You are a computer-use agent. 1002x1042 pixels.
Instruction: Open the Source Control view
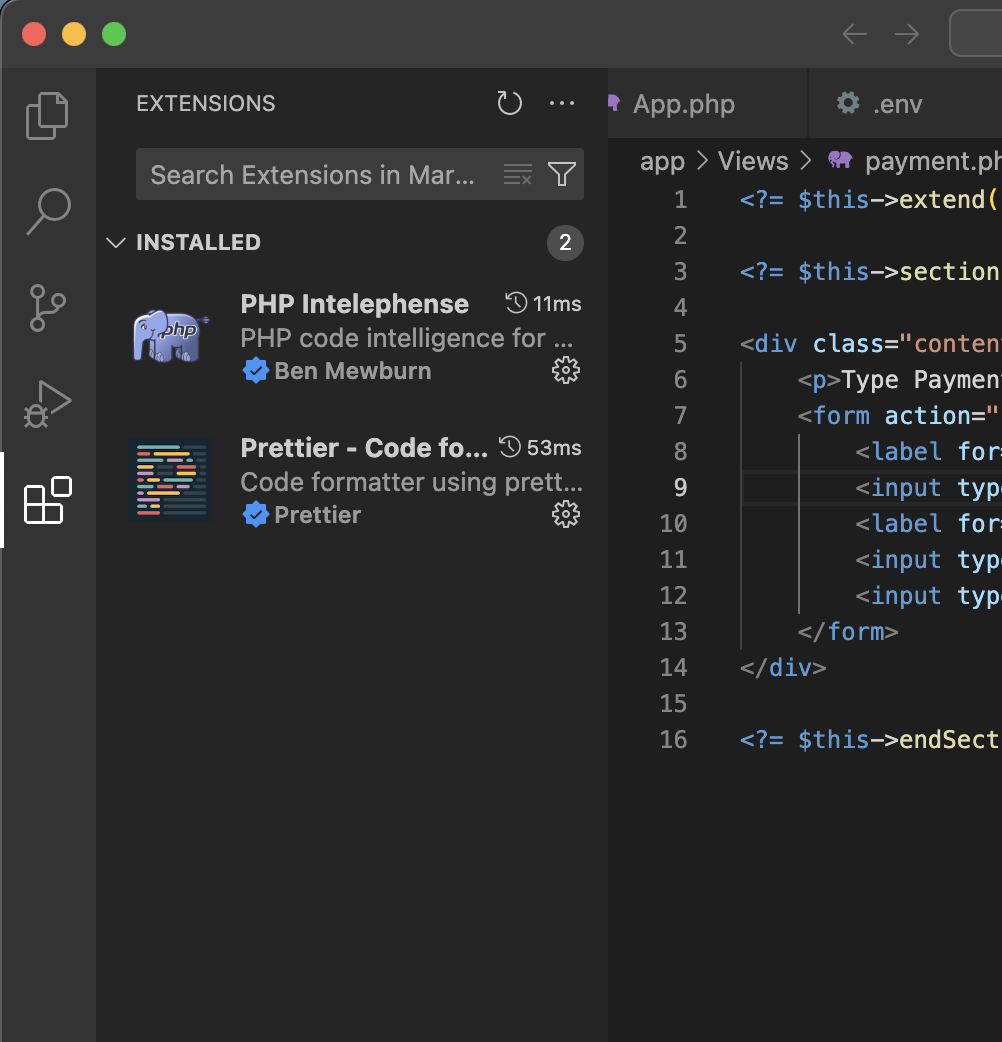coord(48,308)
